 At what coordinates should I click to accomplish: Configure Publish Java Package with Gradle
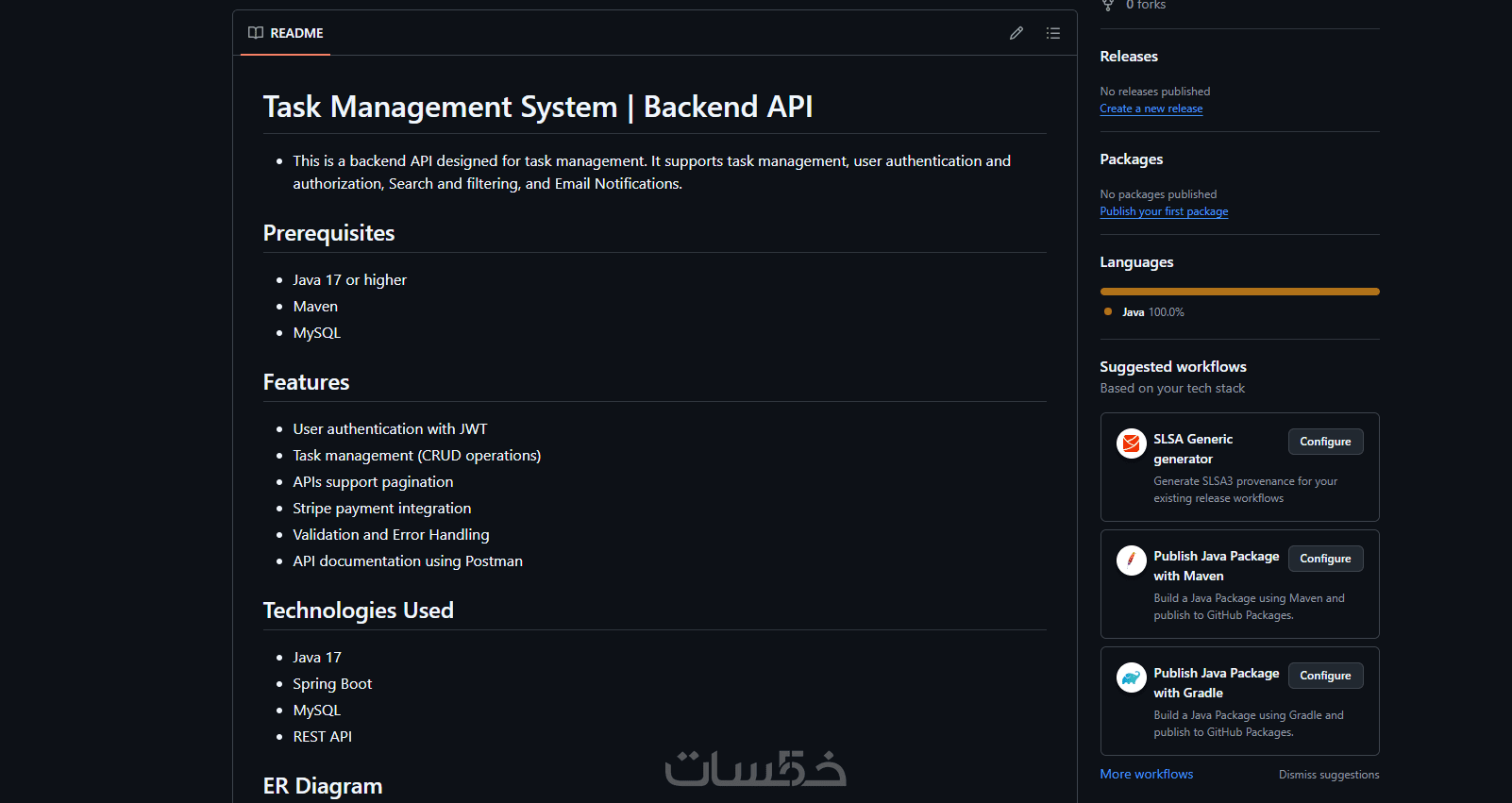coord(1325,676)
